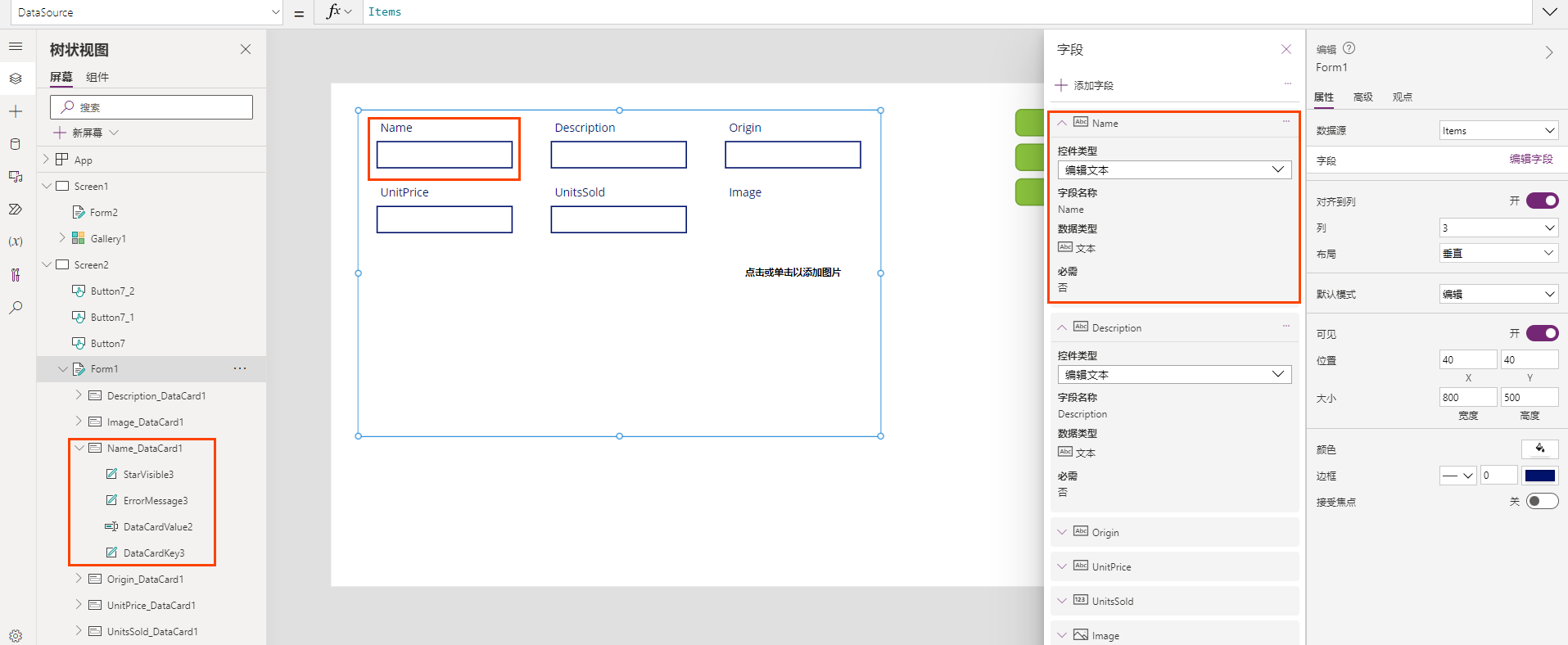Screen dimensions: 1568x645
Task: Toggle the snap to columns switch
Action: point(1542,201)
